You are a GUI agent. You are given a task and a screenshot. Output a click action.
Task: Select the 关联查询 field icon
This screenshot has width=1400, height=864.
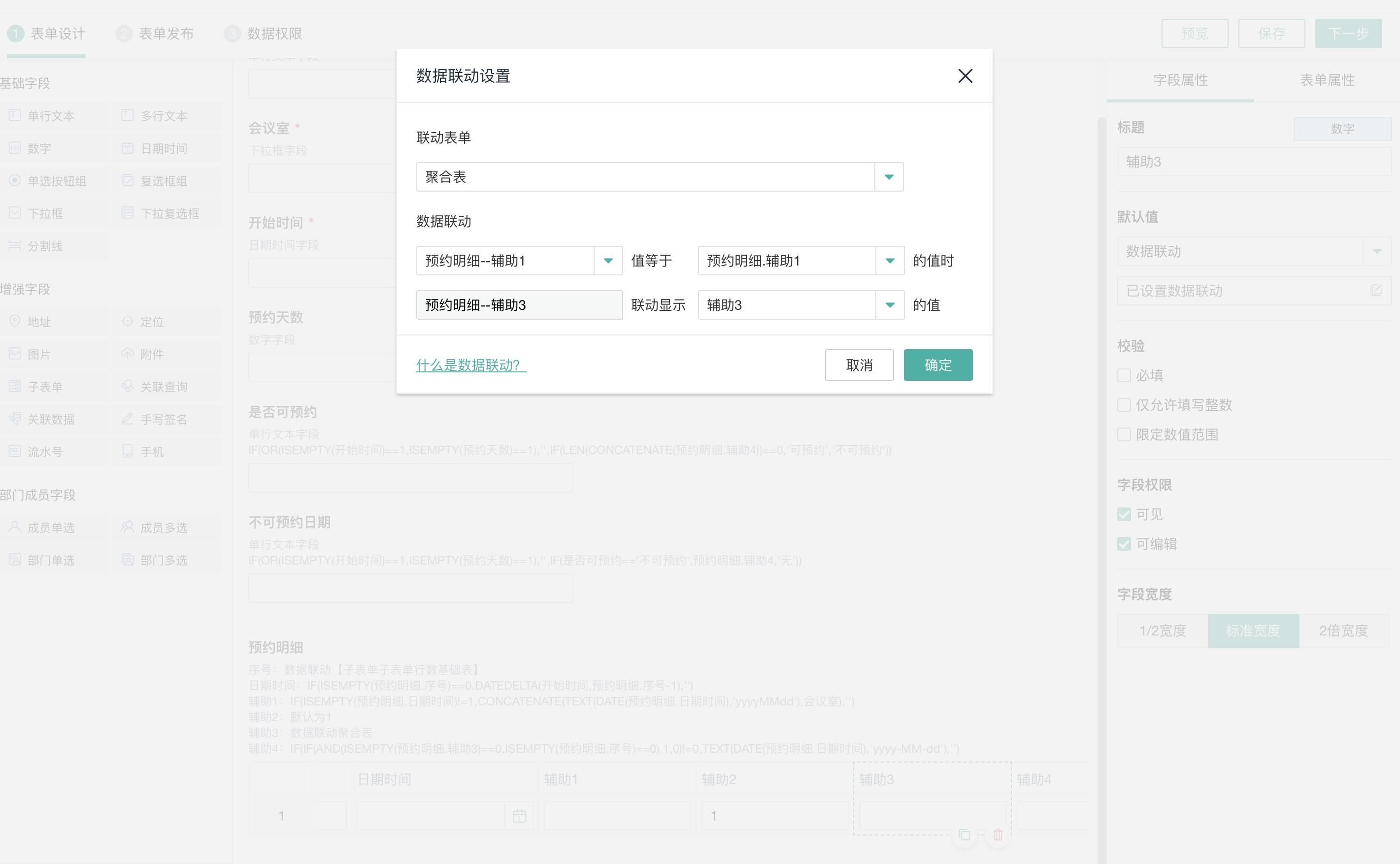point(128,386)
